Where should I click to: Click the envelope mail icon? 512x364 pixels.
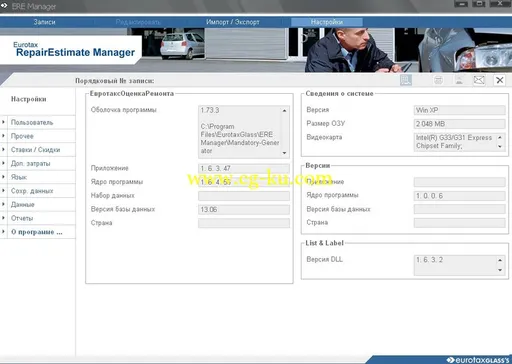click(479, 80)
